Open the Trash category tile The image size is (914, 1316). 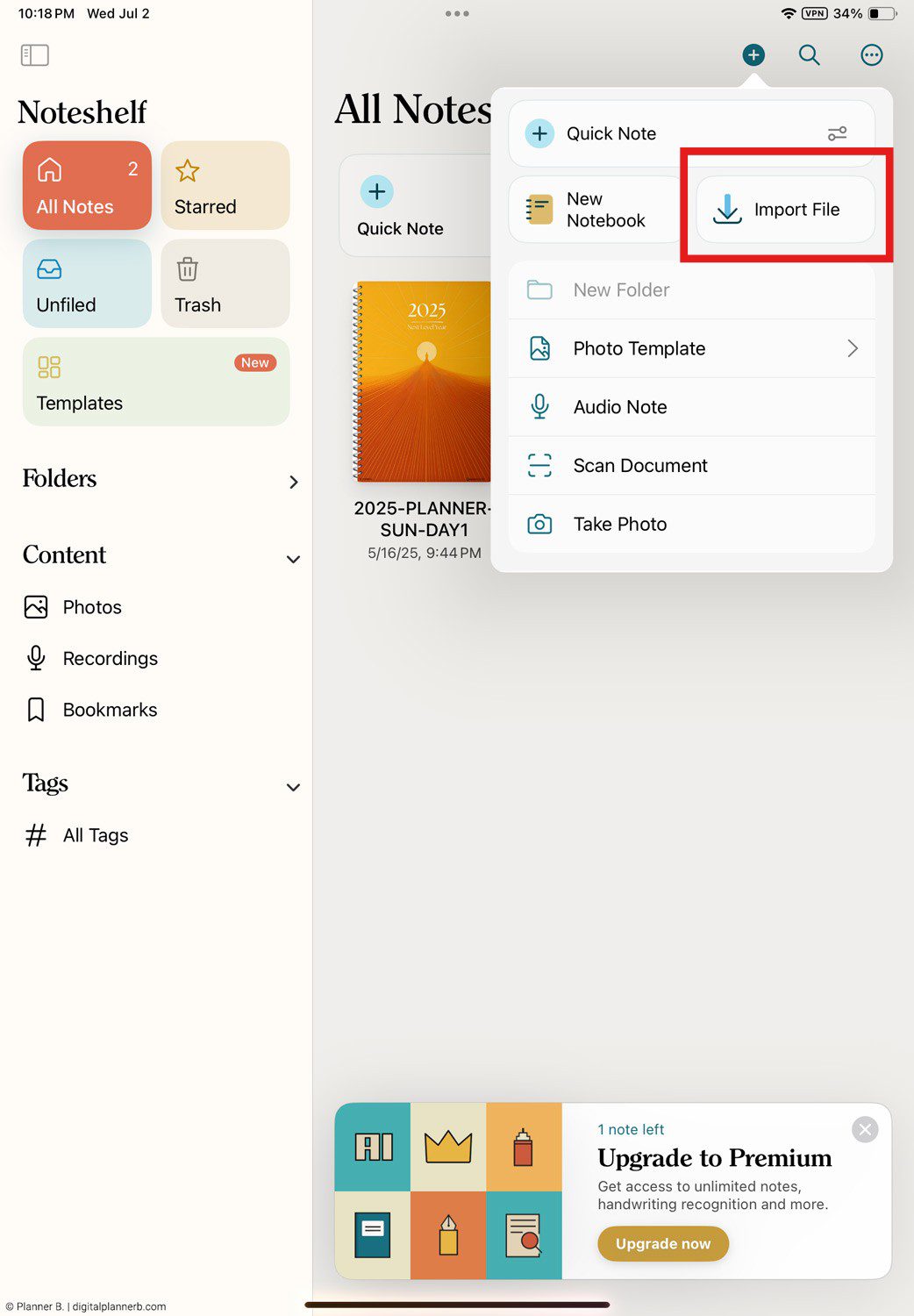225,283
